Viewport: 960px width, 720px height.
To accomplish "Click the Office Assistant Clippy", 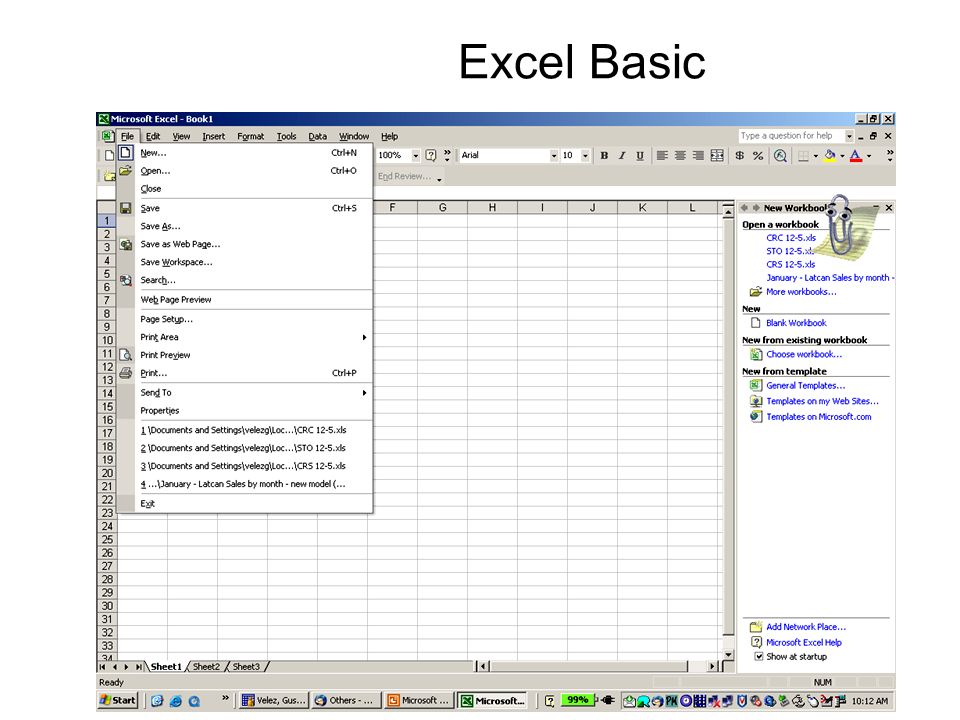I will coord(842,227).
